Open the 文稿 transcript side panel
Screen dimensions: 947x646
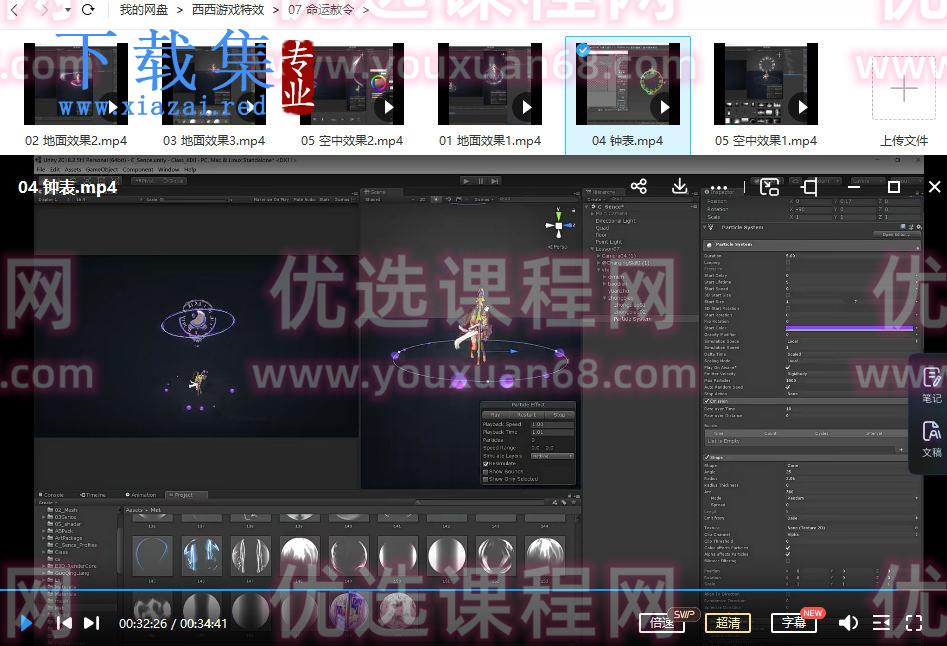point(931,439)
